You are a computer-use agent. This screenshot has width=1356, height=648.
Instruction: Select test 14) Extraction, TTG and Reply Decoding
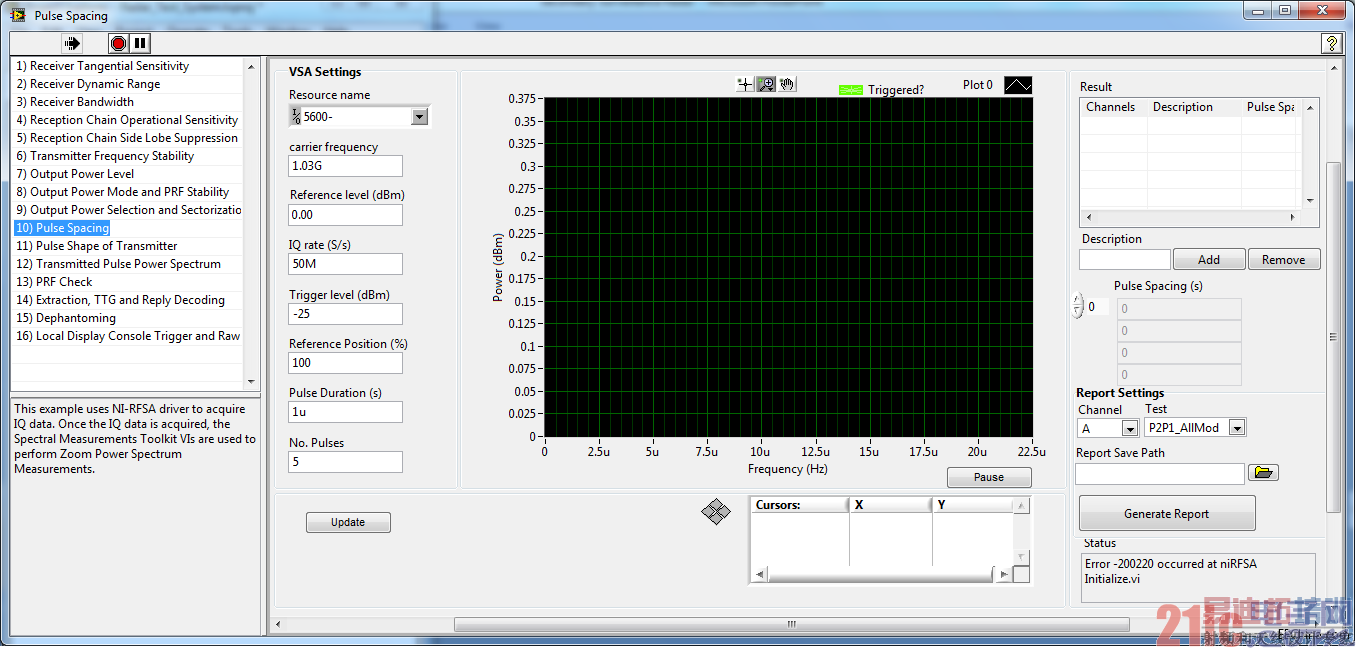click(x=127, y=300)
